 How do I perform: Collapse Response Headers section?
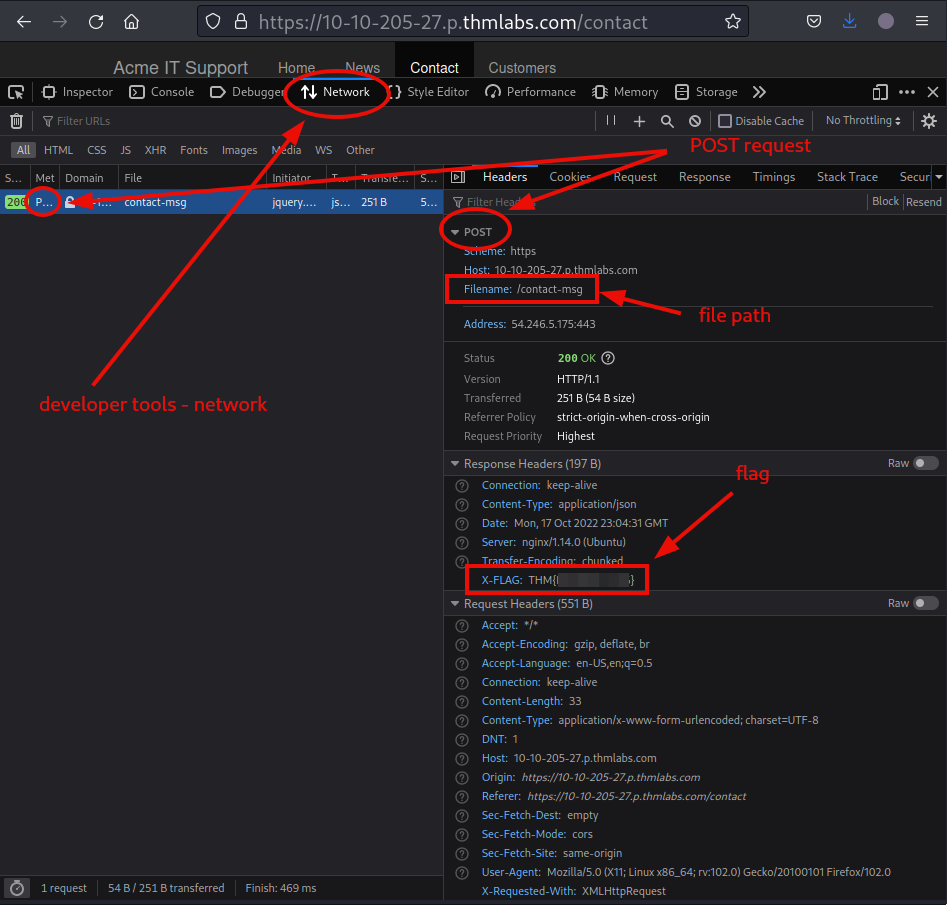click(x=455, y=464)
